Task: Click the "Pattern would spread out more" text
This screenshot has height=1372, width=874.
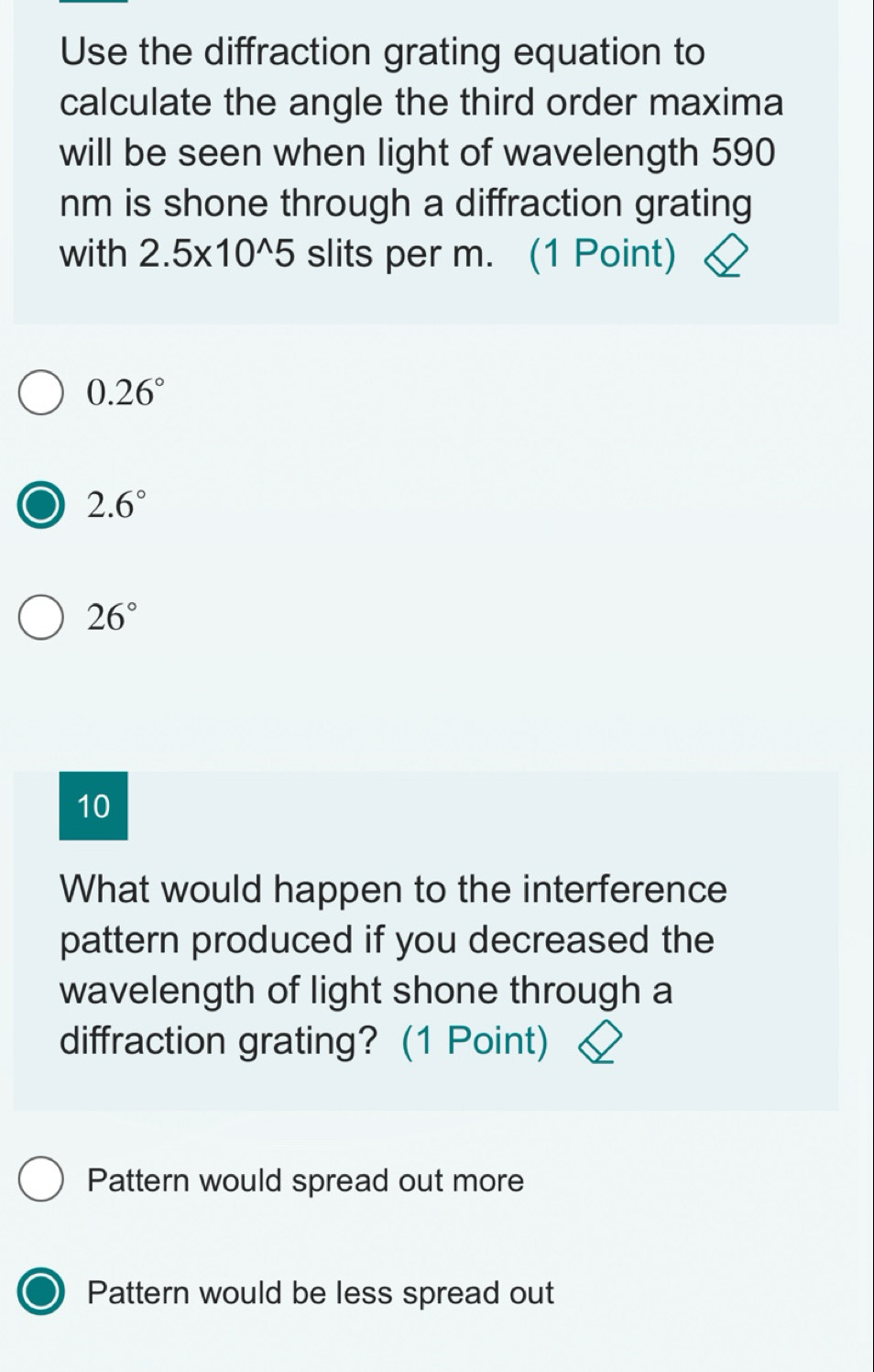Action: point(305,1180)
